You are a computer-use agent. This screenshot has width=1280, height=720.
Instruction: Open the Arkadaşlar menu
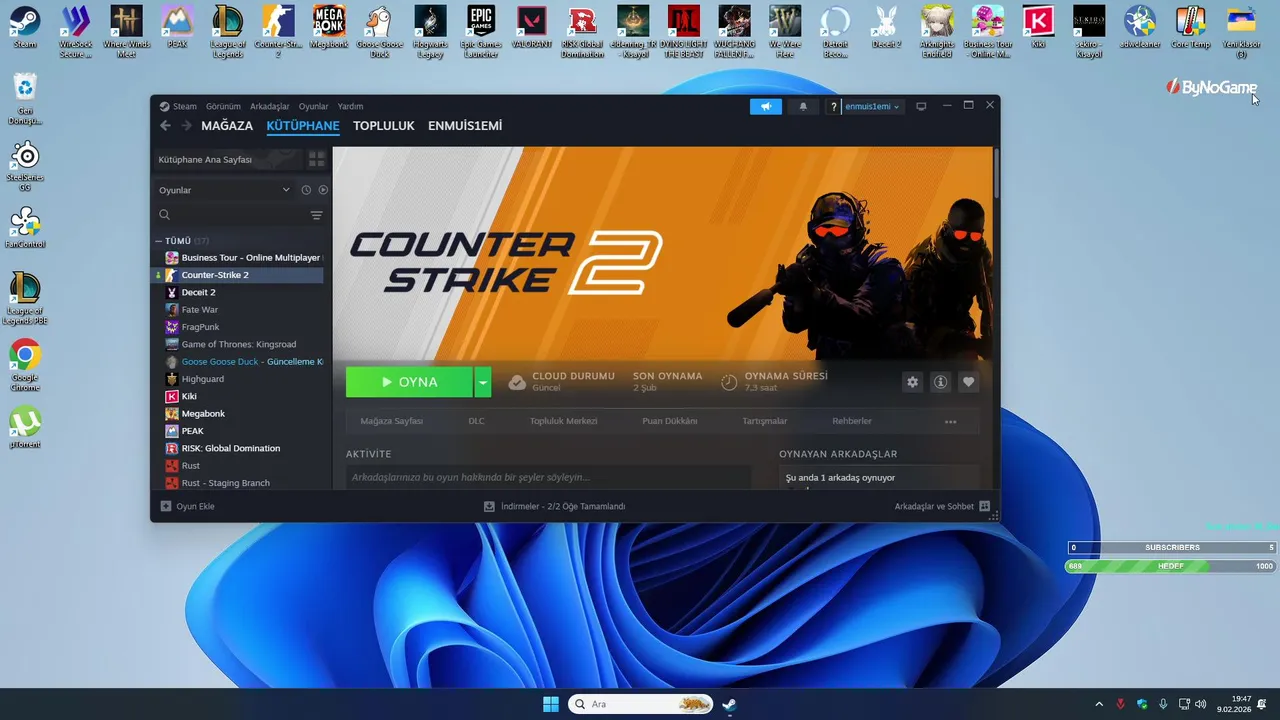tap(270, 106)
